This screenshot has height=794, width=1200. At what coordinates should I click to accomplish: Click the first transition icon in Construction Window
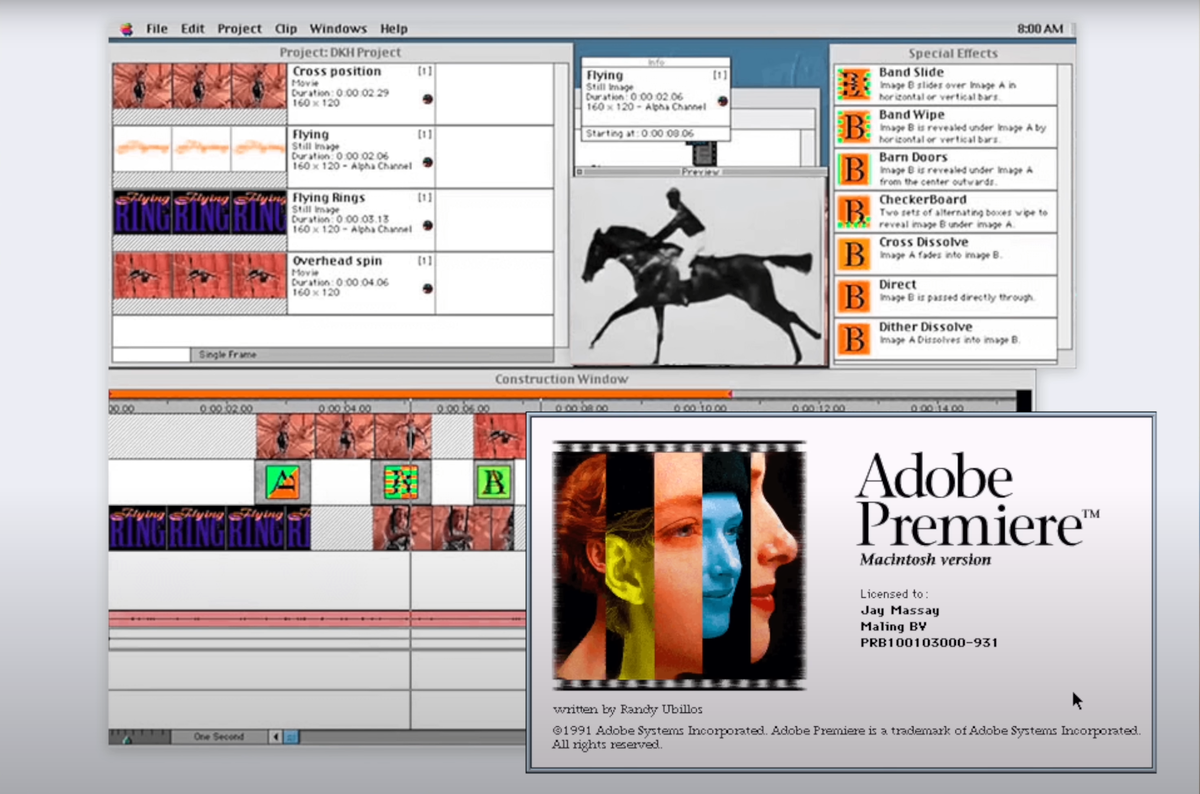pos(283,482)
